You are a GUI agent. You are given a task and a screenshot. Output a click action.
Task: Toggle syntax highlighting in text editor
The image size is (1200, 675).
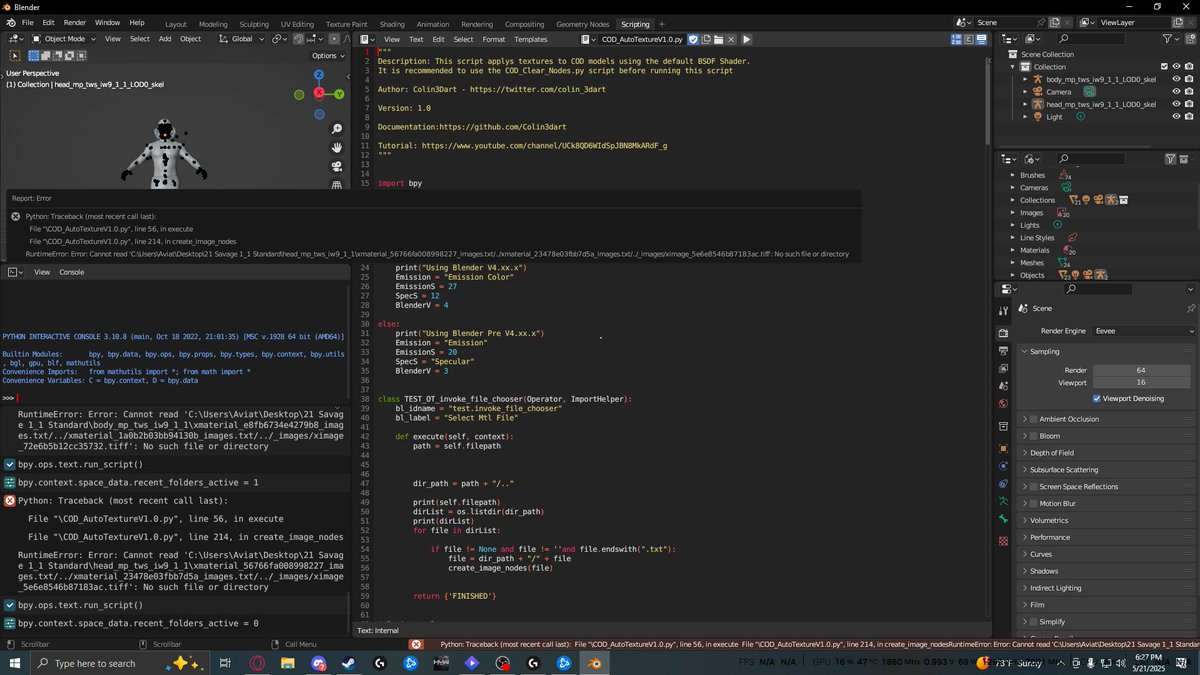(981, 39)
